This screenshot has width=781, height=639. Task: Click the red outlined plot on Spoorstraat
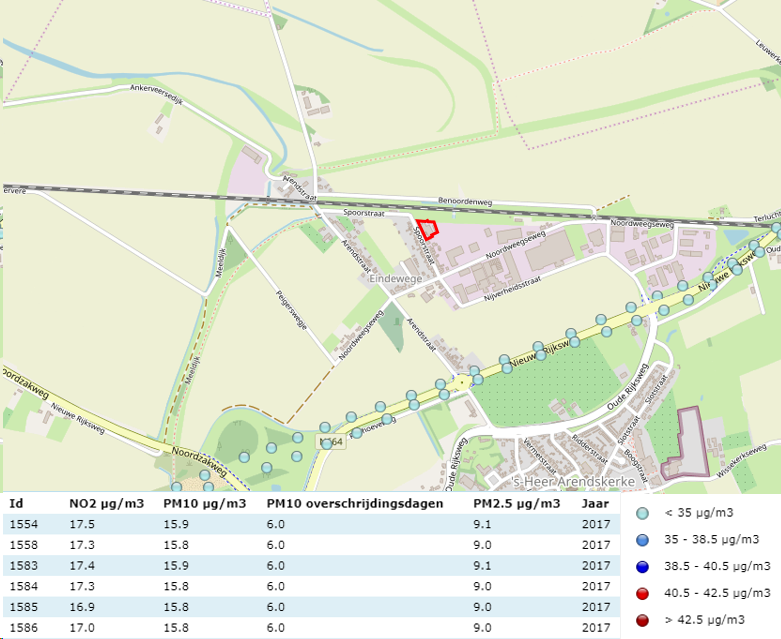tap(427, 229)
